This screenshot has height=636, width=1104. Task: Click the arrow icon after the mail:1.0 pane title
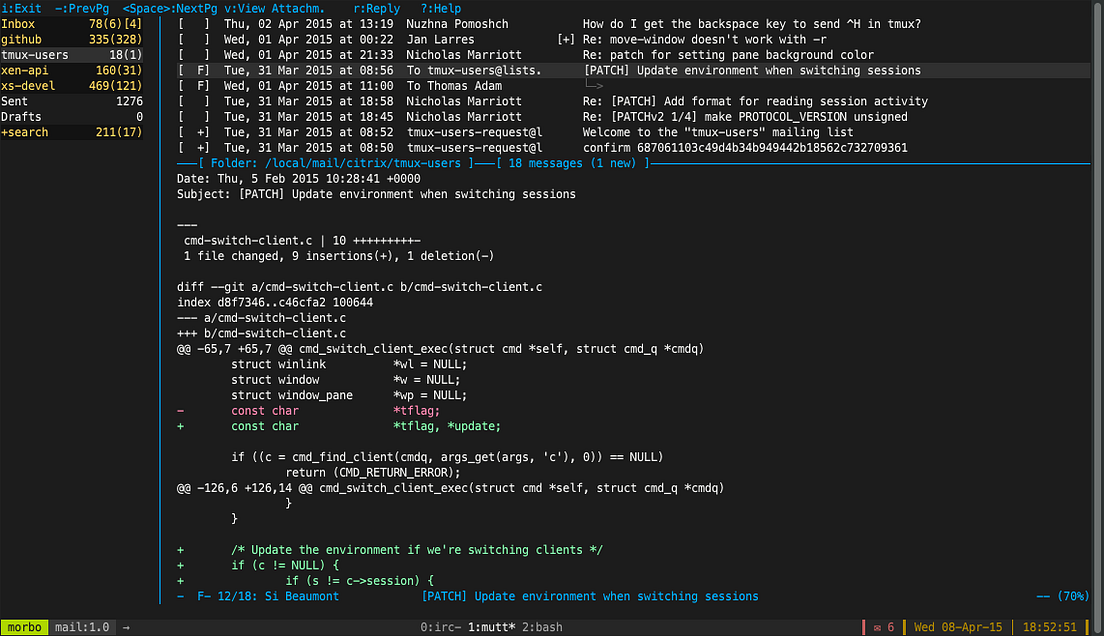125,627
